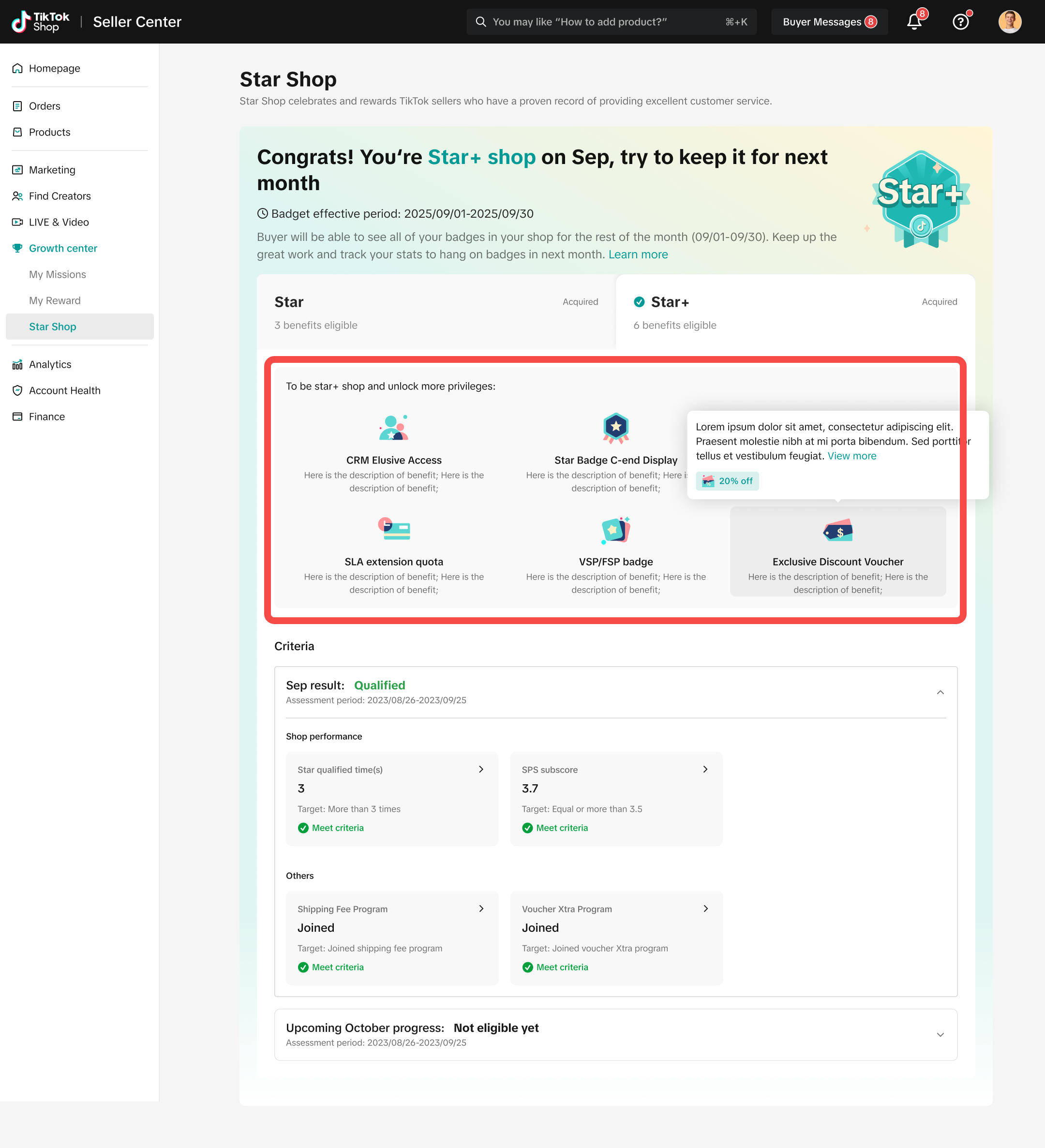Image resolution: width=1045 pixels, height=1148 pixels.
Task: Select the Star+ benefits tab
Action: tap(794, 312)
